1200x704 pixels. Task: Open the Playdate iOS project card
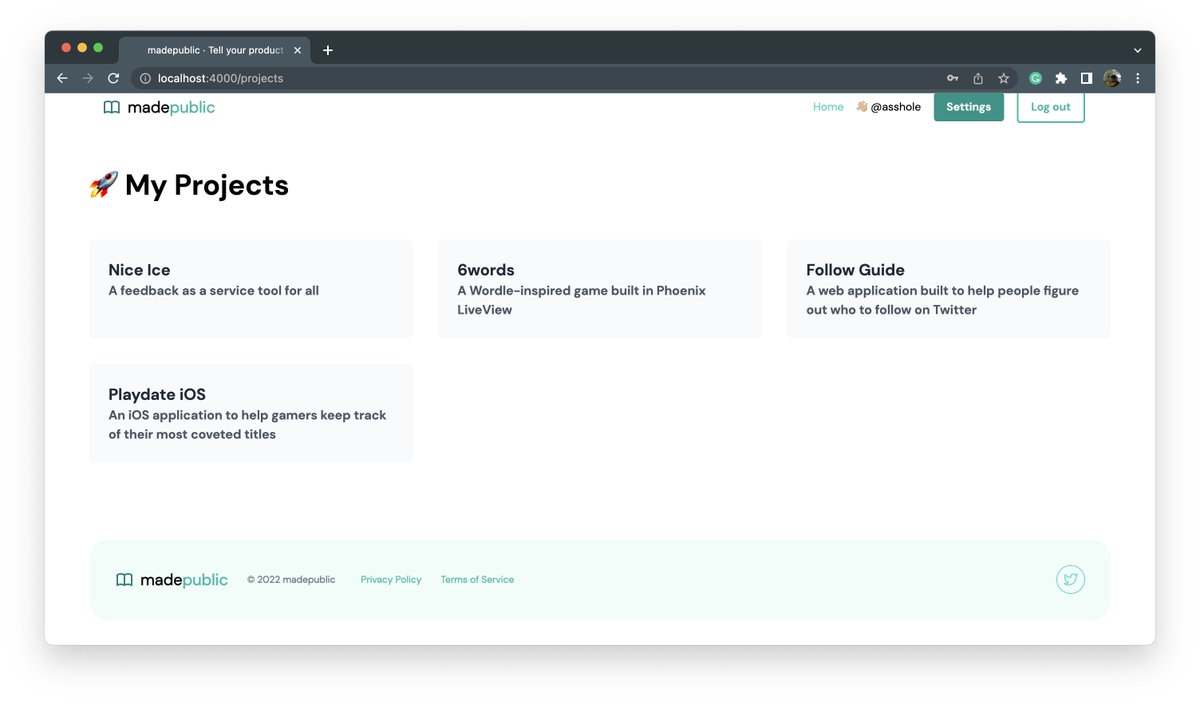coord(251,413)
